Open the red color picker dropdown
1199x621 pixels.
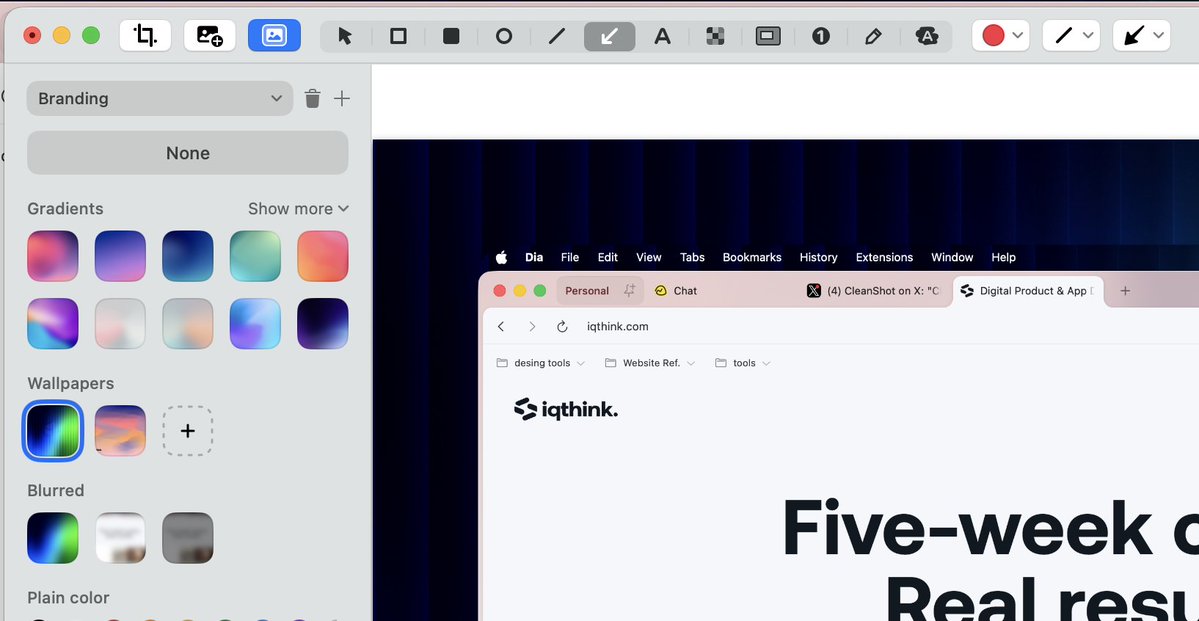[1001, 35]
